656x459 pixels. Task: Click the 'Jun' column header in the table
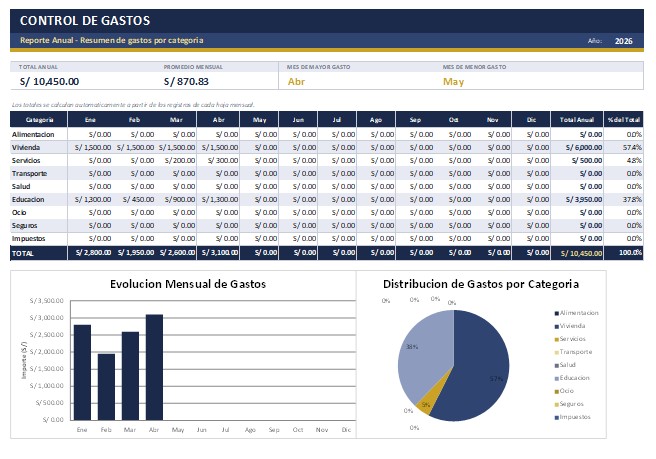(x=298, y=120)
